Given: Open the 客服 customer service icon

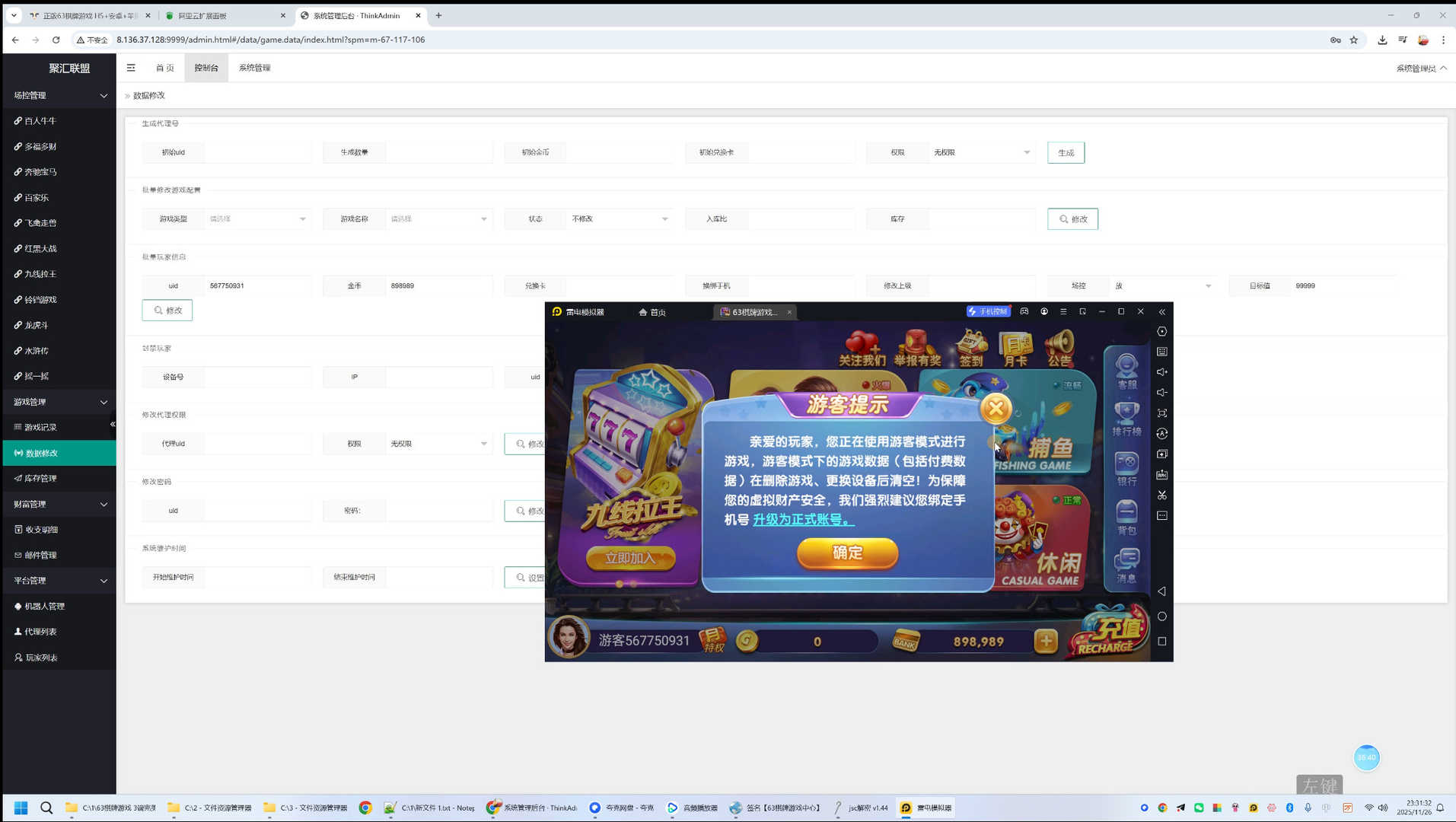Looking at the screenshot, I should (x=1126, y=371).
